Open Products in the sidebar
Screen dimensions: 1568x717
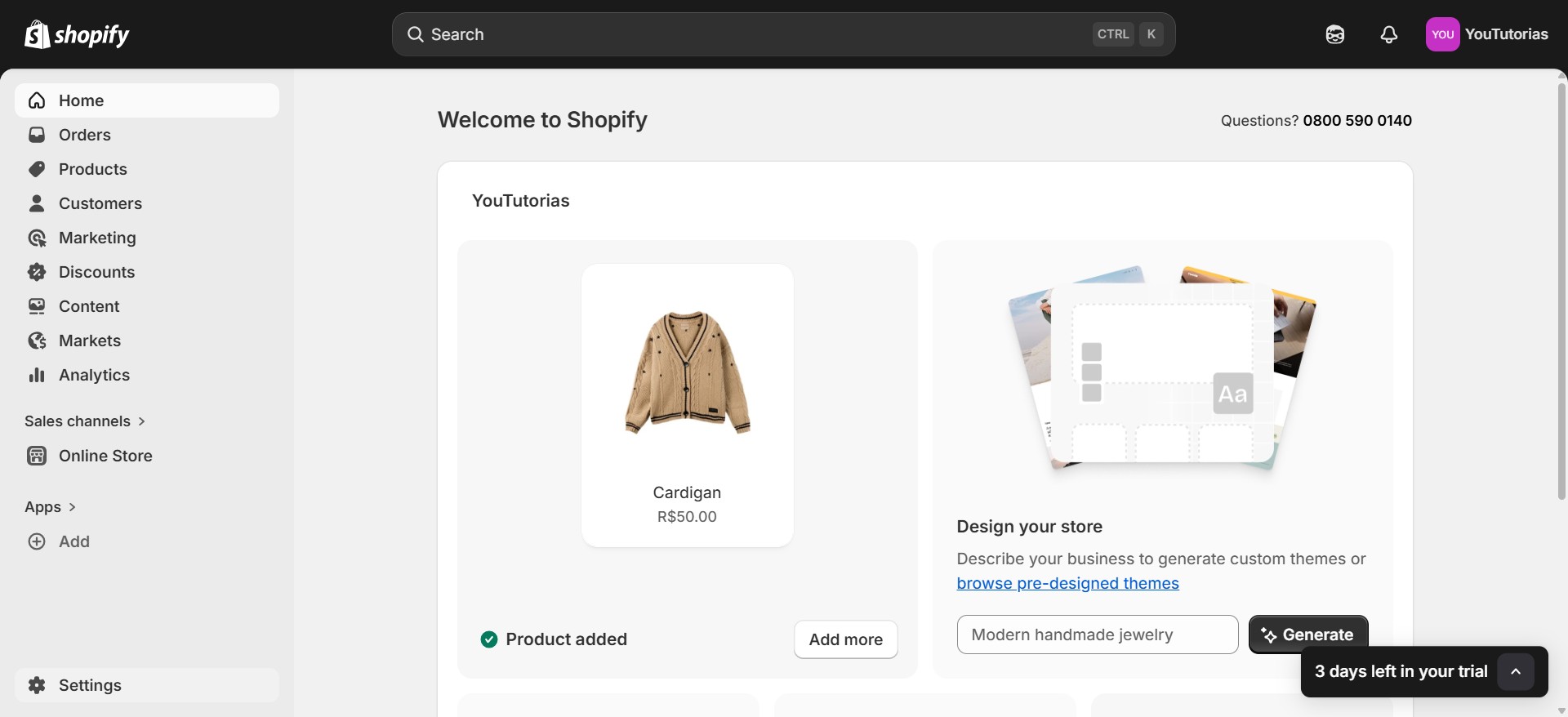click(147, 169)
